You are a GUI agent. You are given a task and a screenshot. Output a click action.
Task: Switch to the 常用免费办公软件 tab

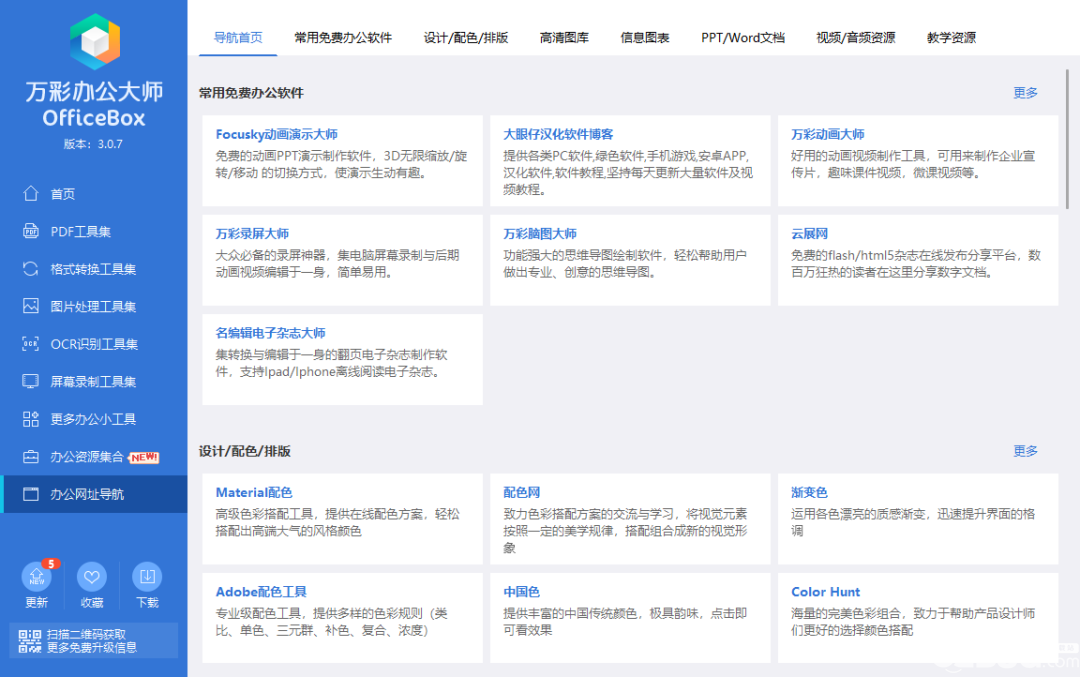(343, 38)
